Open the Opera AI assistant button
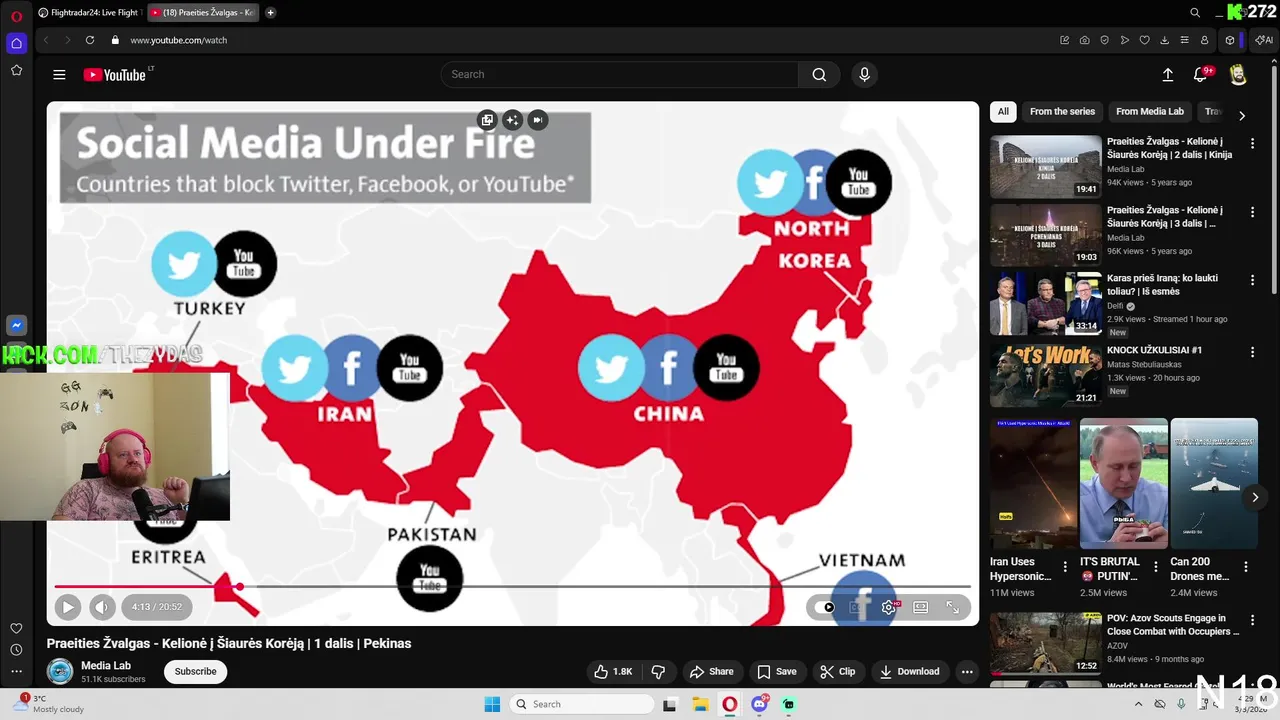The image size is (1280, 720). [x=1265, y=40]
